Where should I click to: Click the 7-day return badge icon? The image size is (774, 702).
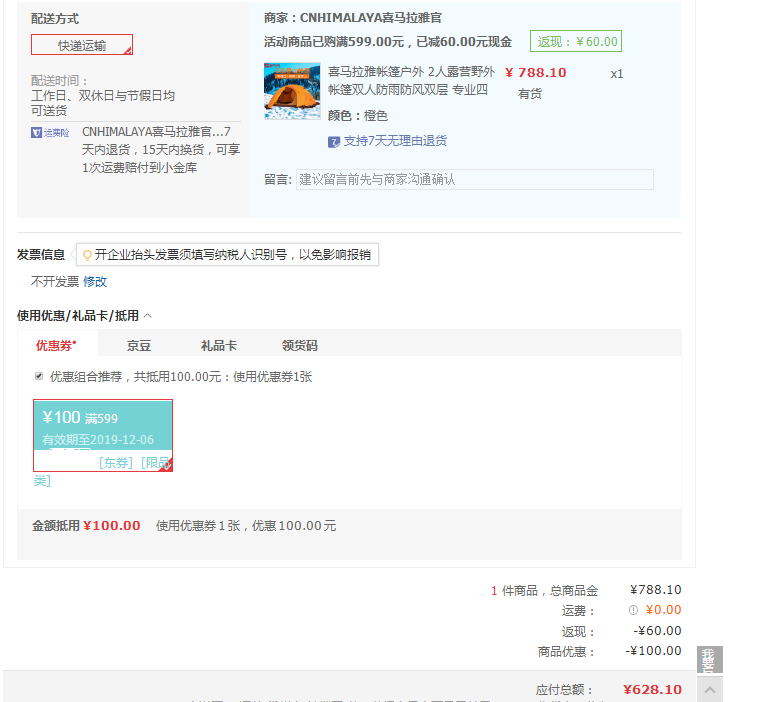[334, 142]
